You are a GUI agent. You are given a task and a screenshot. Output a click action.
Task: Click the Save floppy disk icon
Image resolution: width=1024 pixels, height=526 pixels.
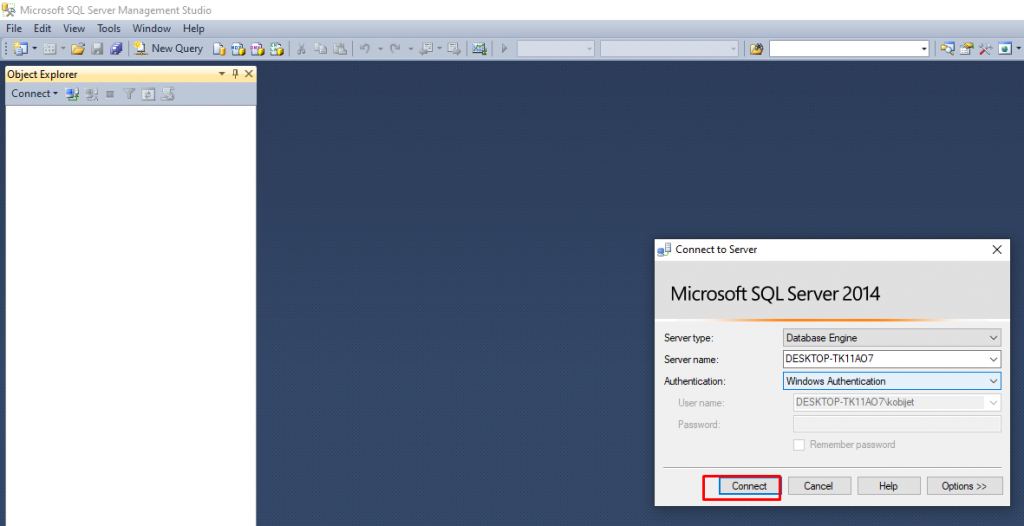click(x=97, y=48)
